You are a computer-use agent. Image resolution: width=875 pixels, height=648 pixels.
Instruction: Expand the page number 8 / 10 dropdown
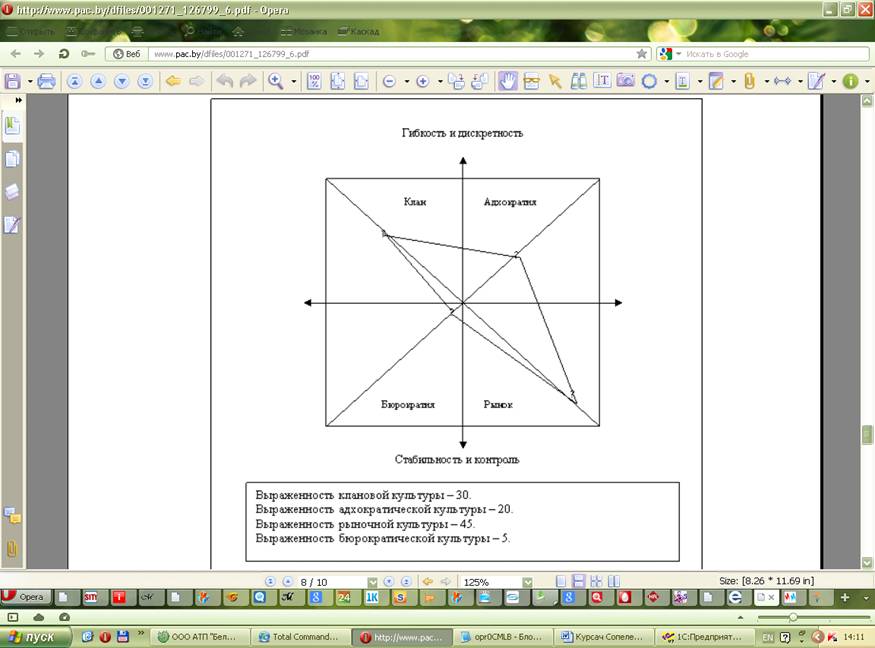click(372, 581)
